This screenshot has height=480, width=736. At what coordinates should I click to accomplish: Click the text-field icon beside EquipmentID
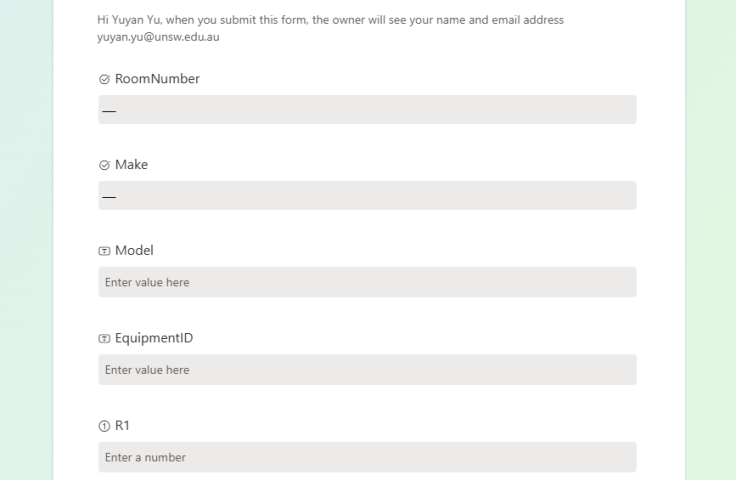coord(104,338)
